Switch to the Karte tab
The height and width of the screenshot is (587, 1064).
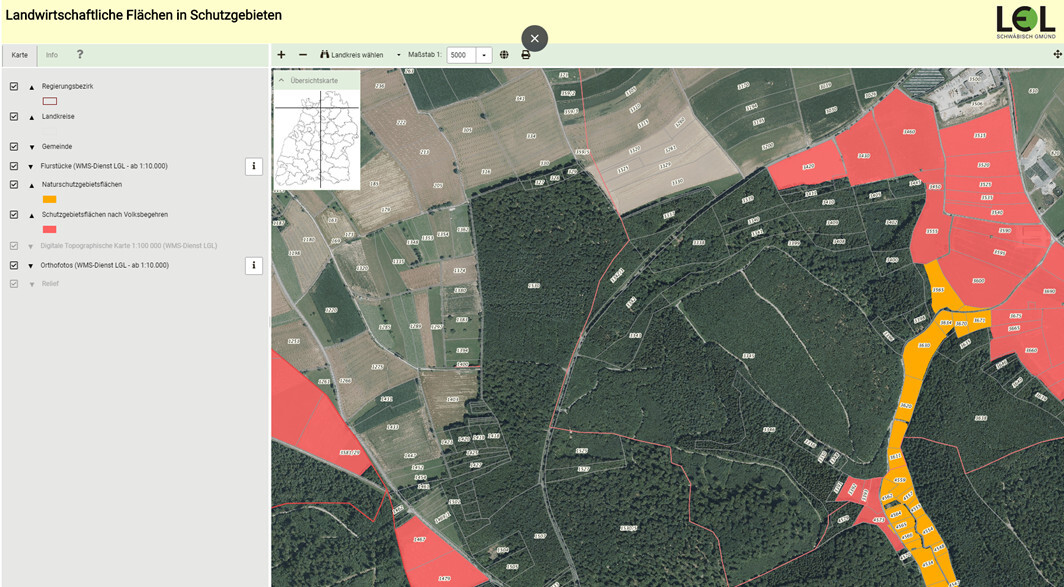coord(19,55)
